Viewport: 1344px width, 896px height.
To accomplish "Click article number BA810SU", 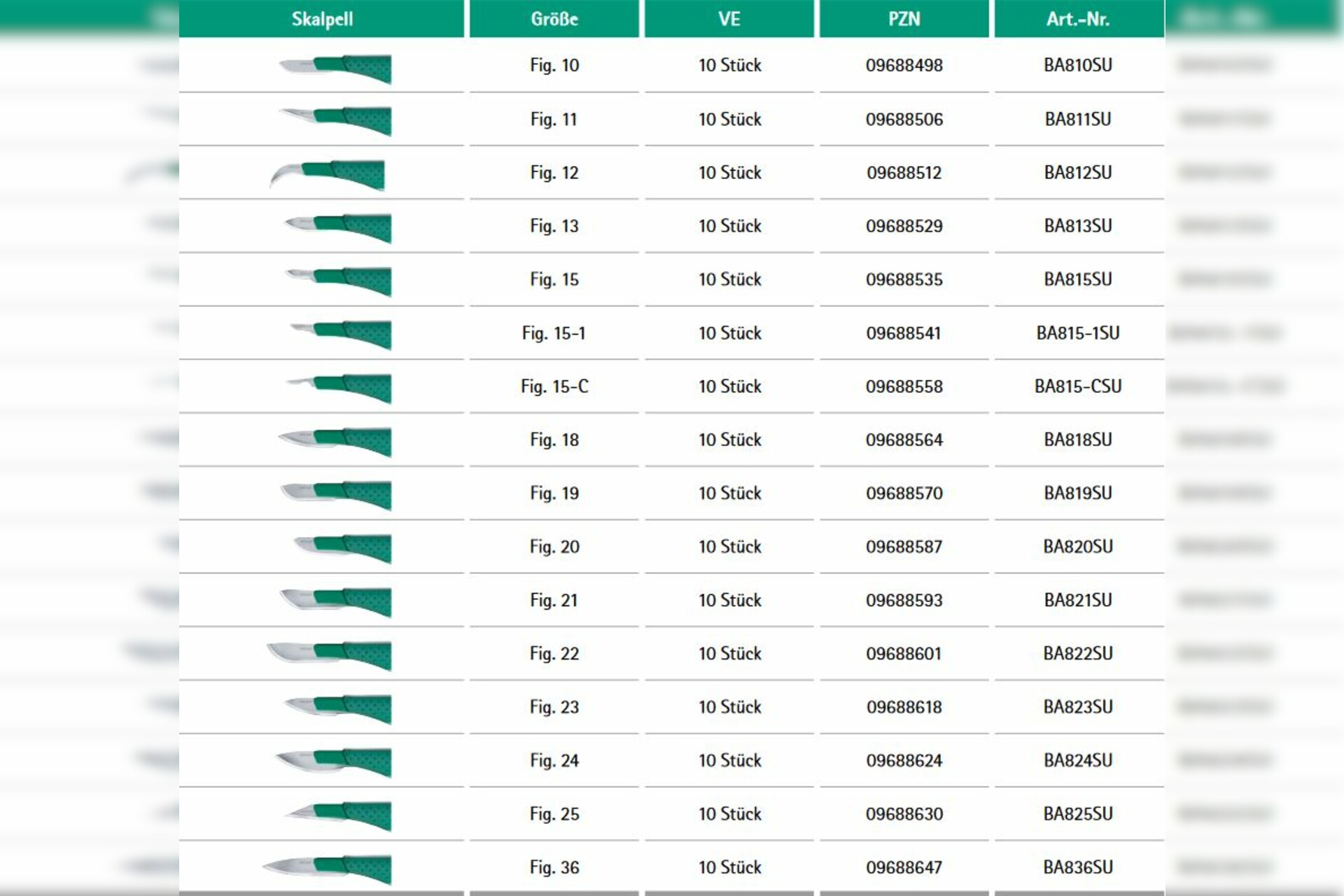I will 1078,65.
